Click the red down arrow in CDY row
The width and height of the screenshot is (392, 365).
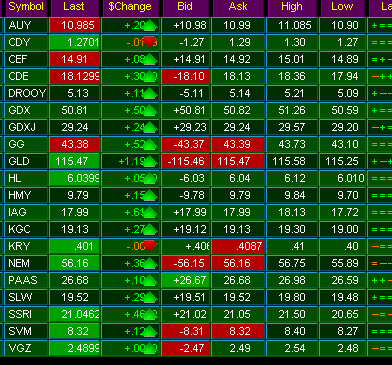pyautogui.click(x=150, y=42)
